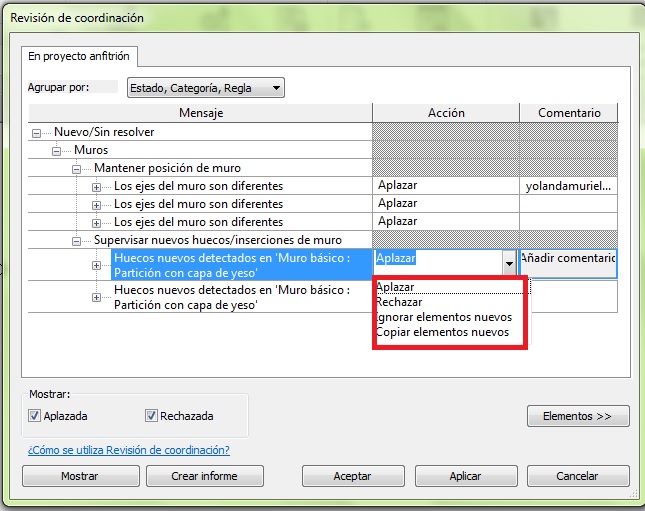Screen dimensions: 645x511
Task: Choose Copiar elementos nuevos option
Action: (442, 332)
